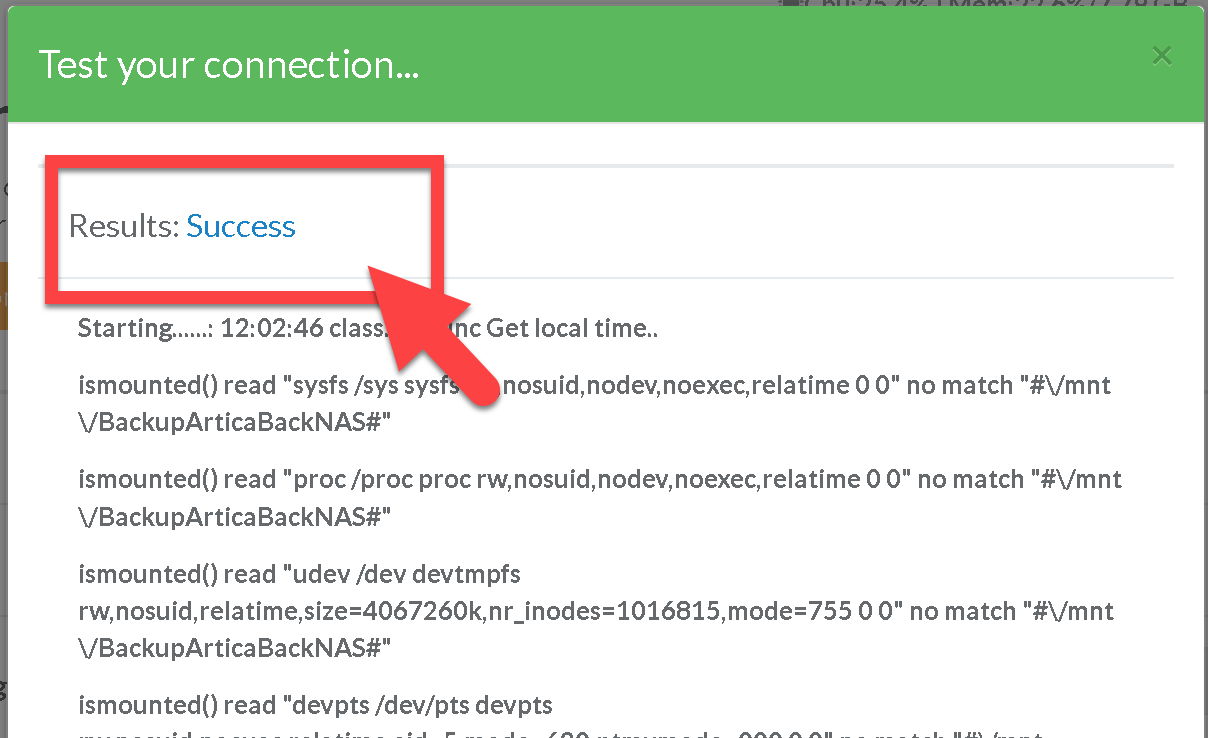
Task: Click the orange button at left edge
Action: pyautogui.click(x=3, y=295)
